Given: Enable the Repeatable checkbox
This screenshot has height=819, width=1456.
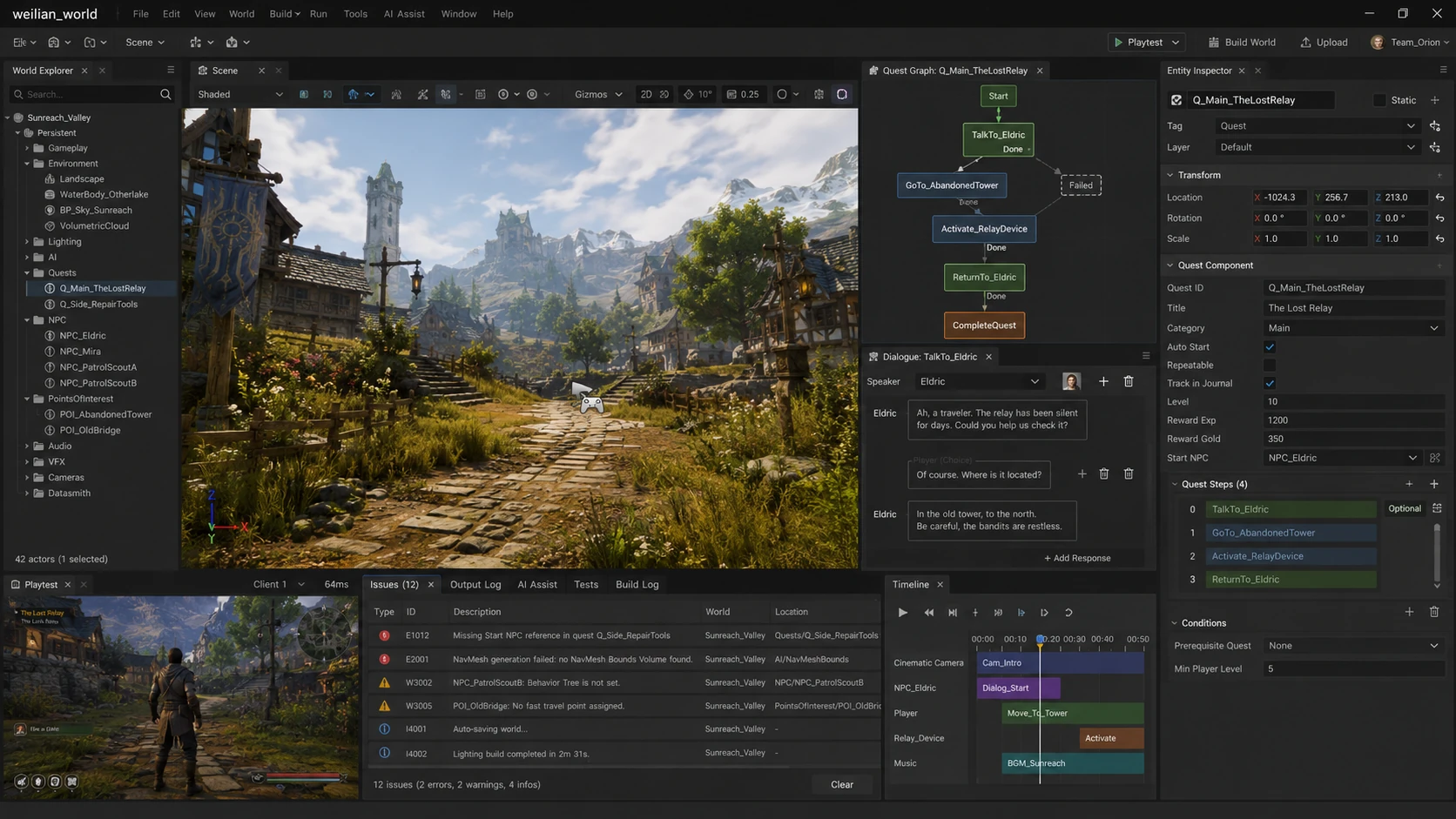Looking at the screenshot, I should click(x=1270, y=366).
